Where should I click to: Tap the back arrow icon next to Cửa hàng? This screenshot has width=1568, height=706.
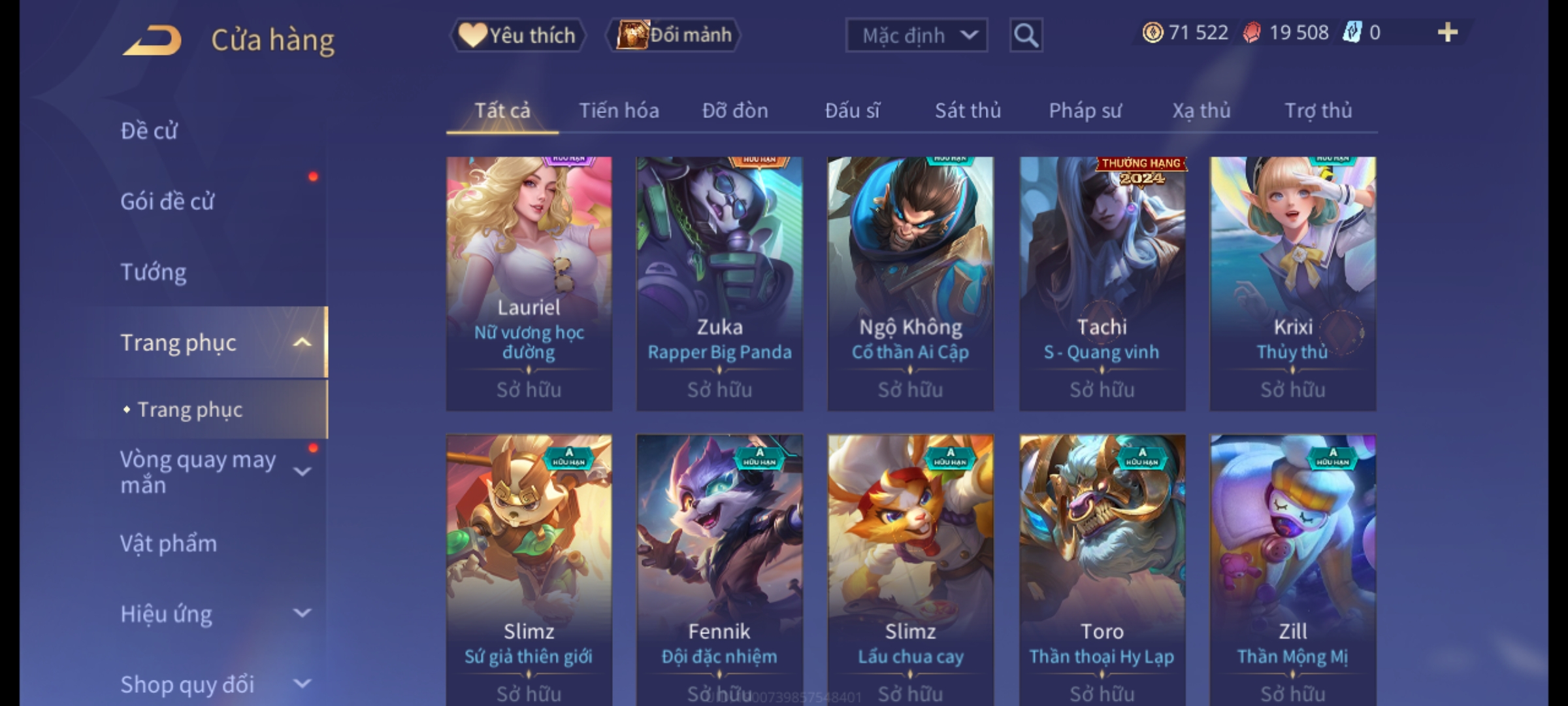point(152,41)
